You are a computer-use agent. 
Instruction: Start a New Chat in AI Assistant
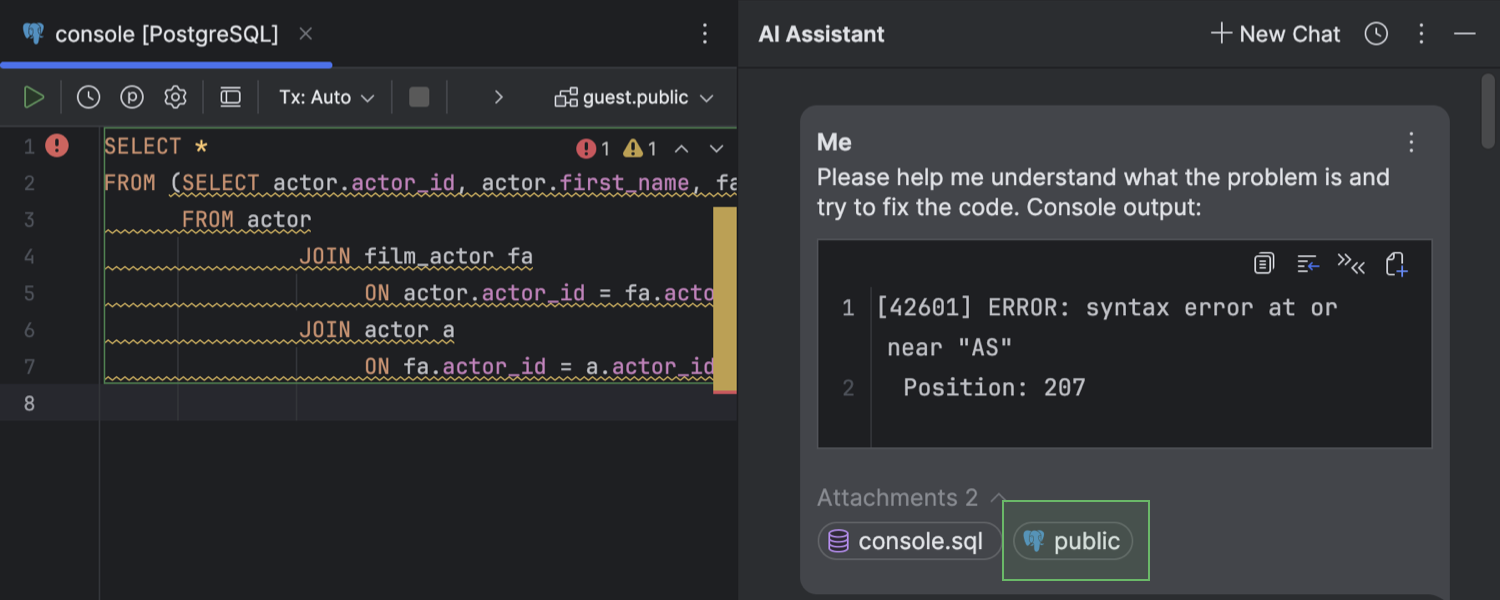[x=1275, y=34]
